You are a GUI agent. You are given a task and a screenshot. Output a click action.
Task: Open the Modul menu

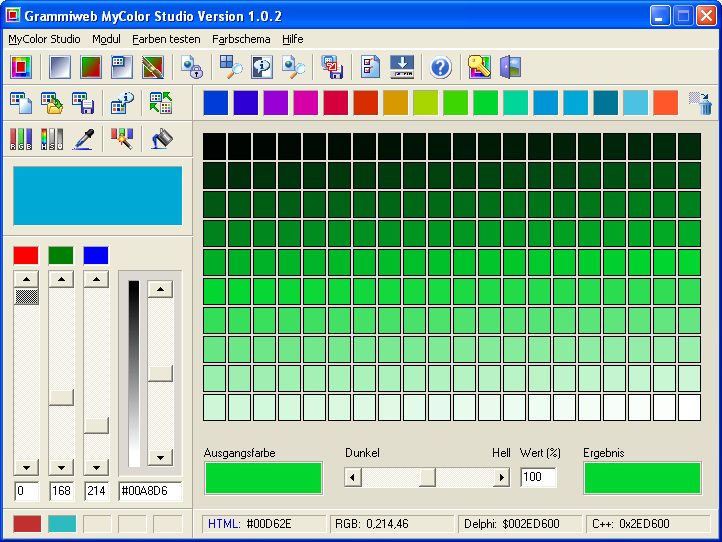pyautogui.click(x=106, y=39)
